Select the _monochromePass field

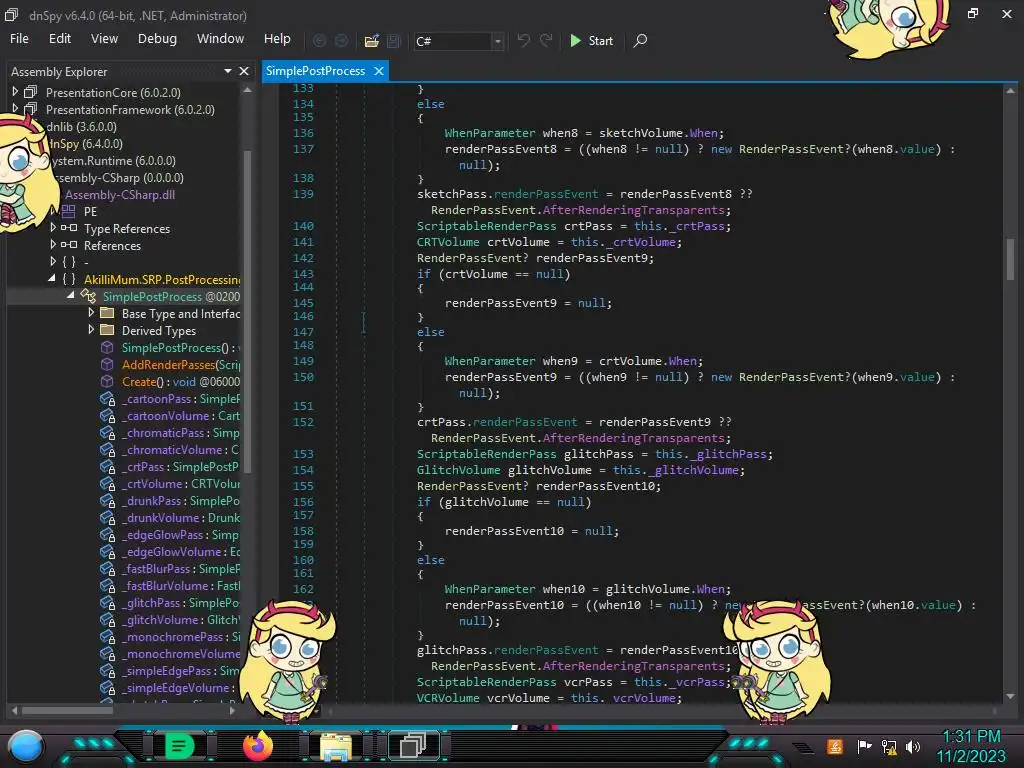click(180, 637)
